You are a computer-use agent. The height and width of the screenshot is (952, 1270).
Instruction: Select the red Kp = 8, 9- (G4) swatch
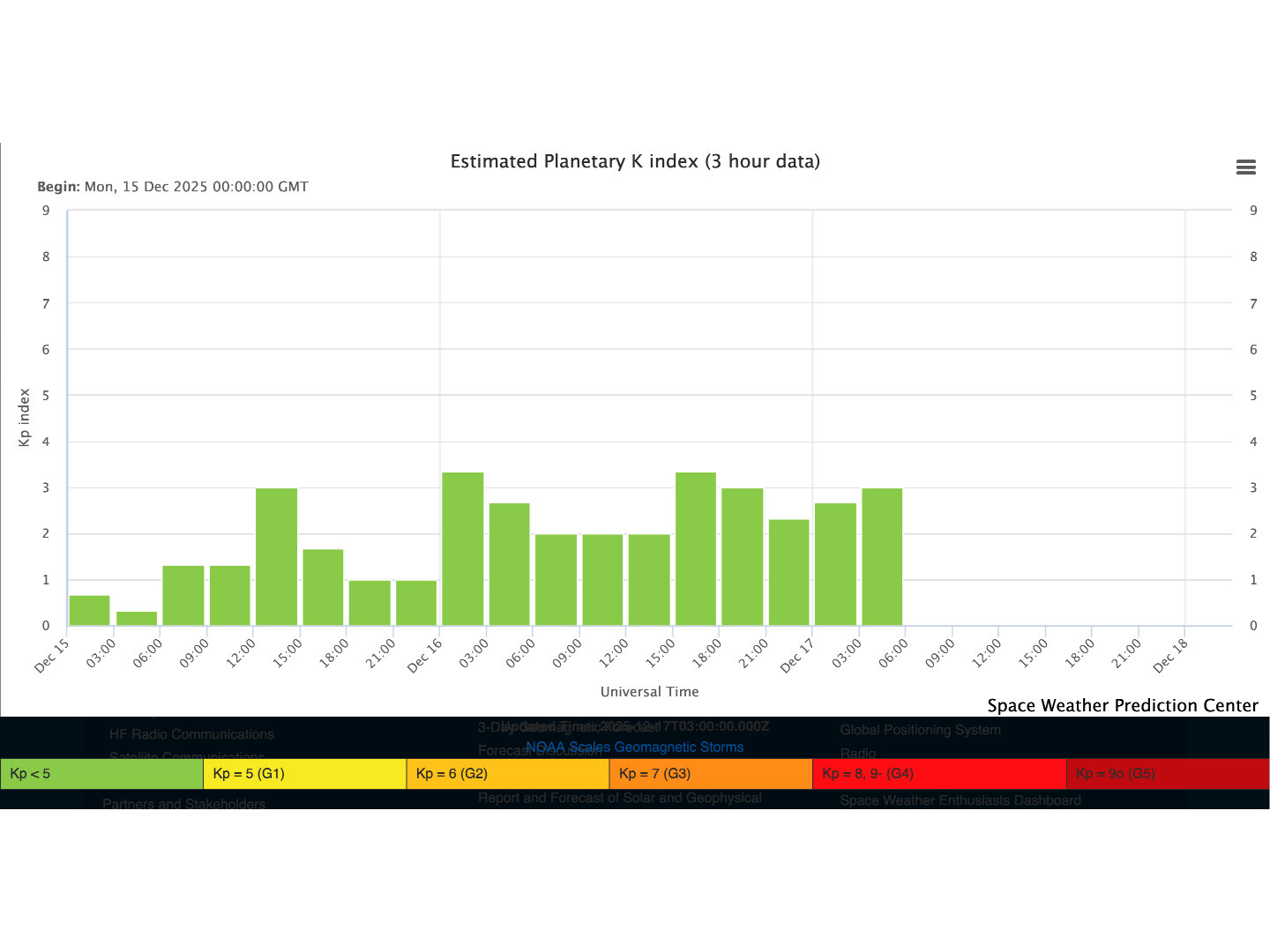pyautogui.click(x=938, y=773)
